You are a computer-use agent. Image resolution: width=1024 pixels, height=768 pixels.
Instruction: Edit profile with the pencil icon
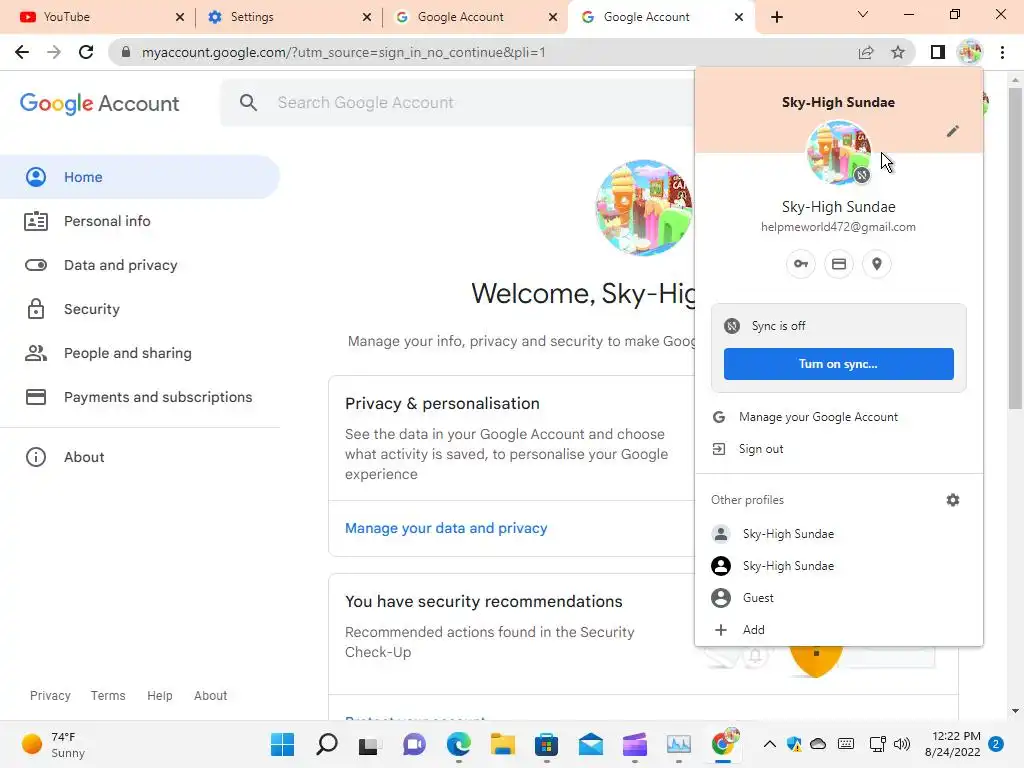(953, 131)
